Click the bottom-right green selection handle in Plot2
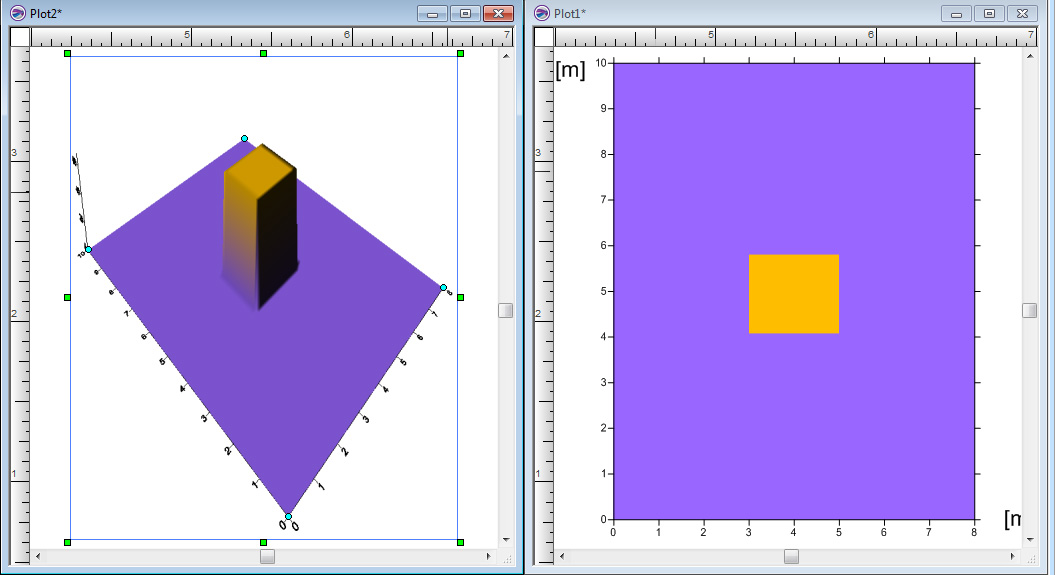The image size is (1055, 575). 460,542
